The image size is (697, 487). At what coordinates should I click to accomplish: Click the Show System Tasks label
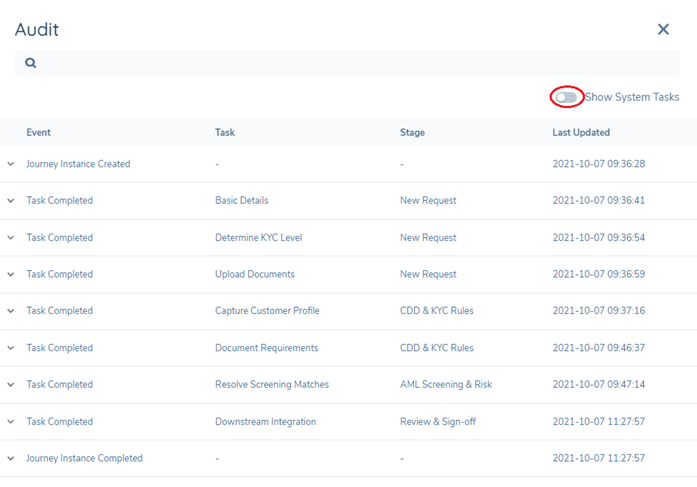[x=632, y=97]
